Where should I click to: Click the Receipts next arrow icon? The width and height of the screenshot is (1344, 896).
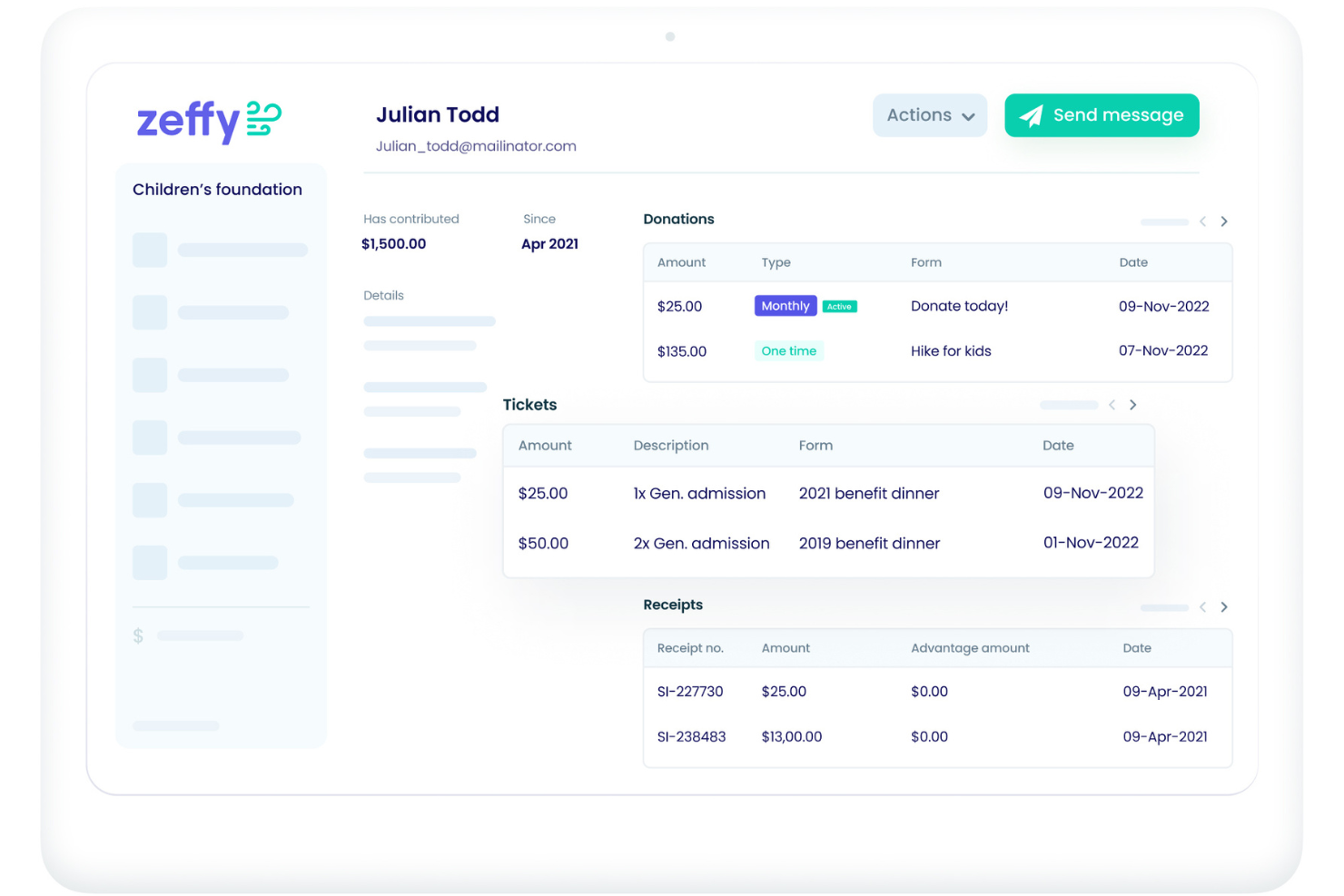[x=1223, y=606]
